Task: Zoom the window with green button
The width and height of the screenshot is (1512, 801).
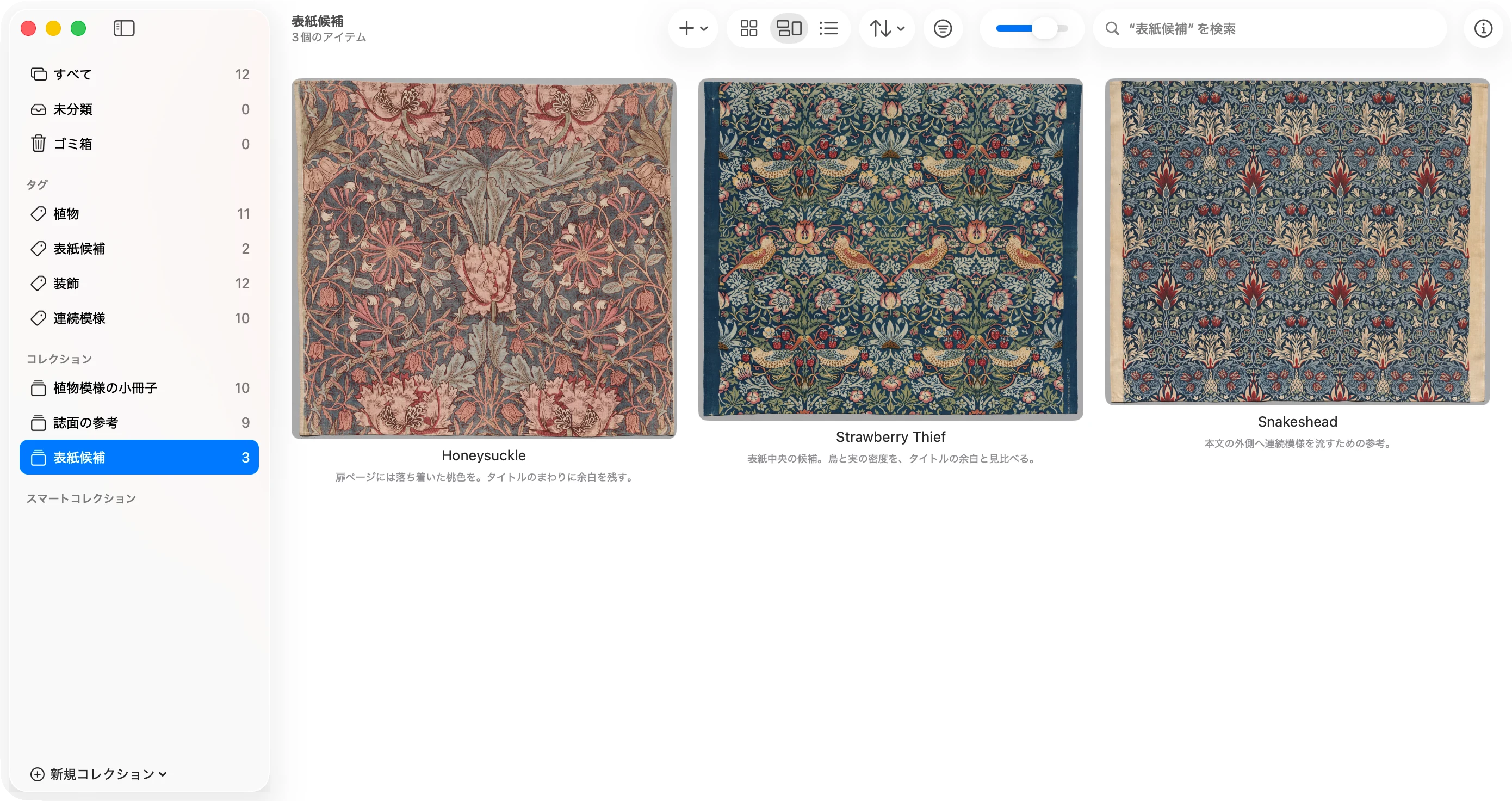Action: pos(79,28)
